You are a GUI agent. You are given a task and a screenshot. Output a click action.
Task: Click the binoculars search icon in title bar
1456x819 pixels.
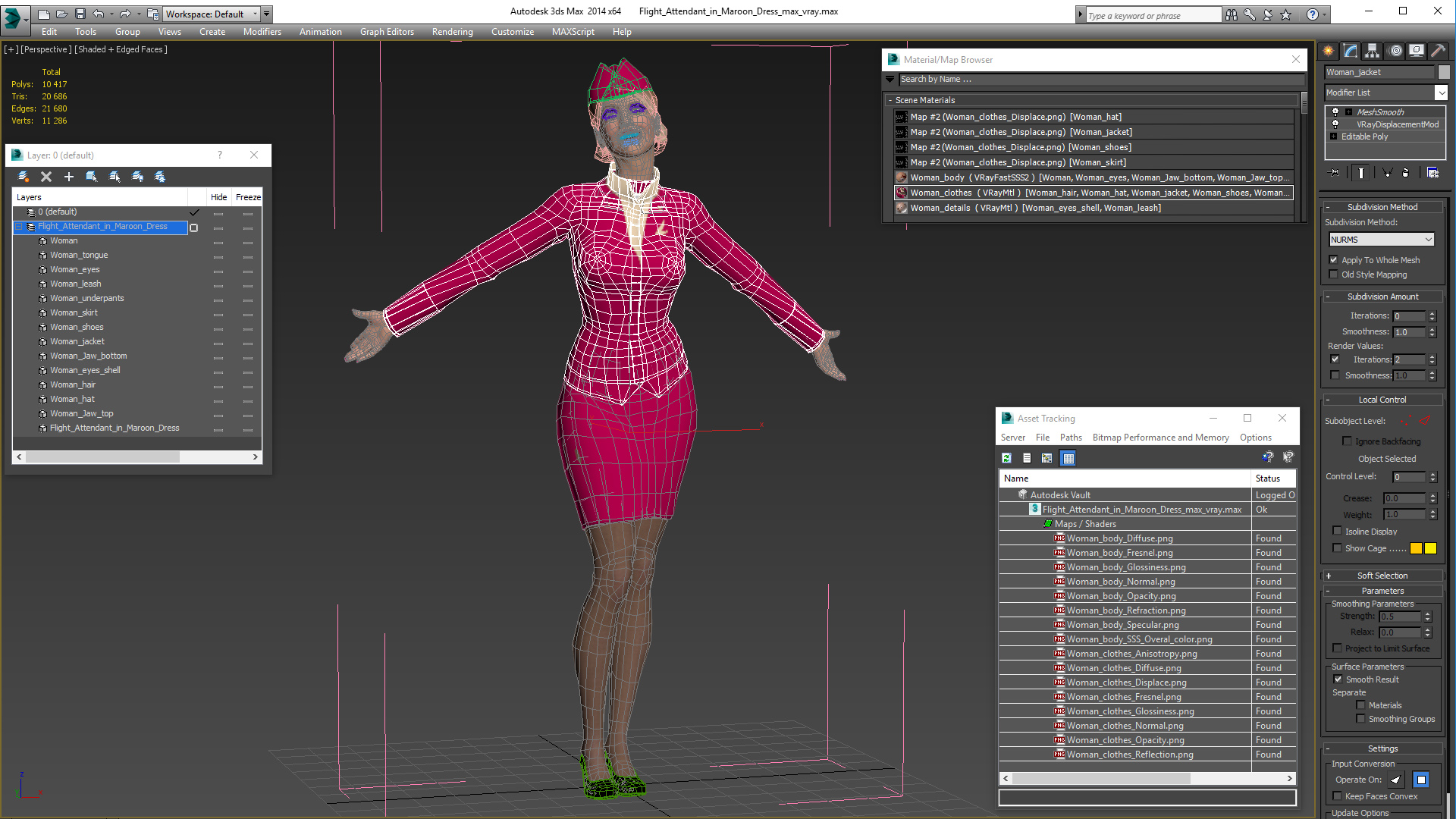[1231, 14]
